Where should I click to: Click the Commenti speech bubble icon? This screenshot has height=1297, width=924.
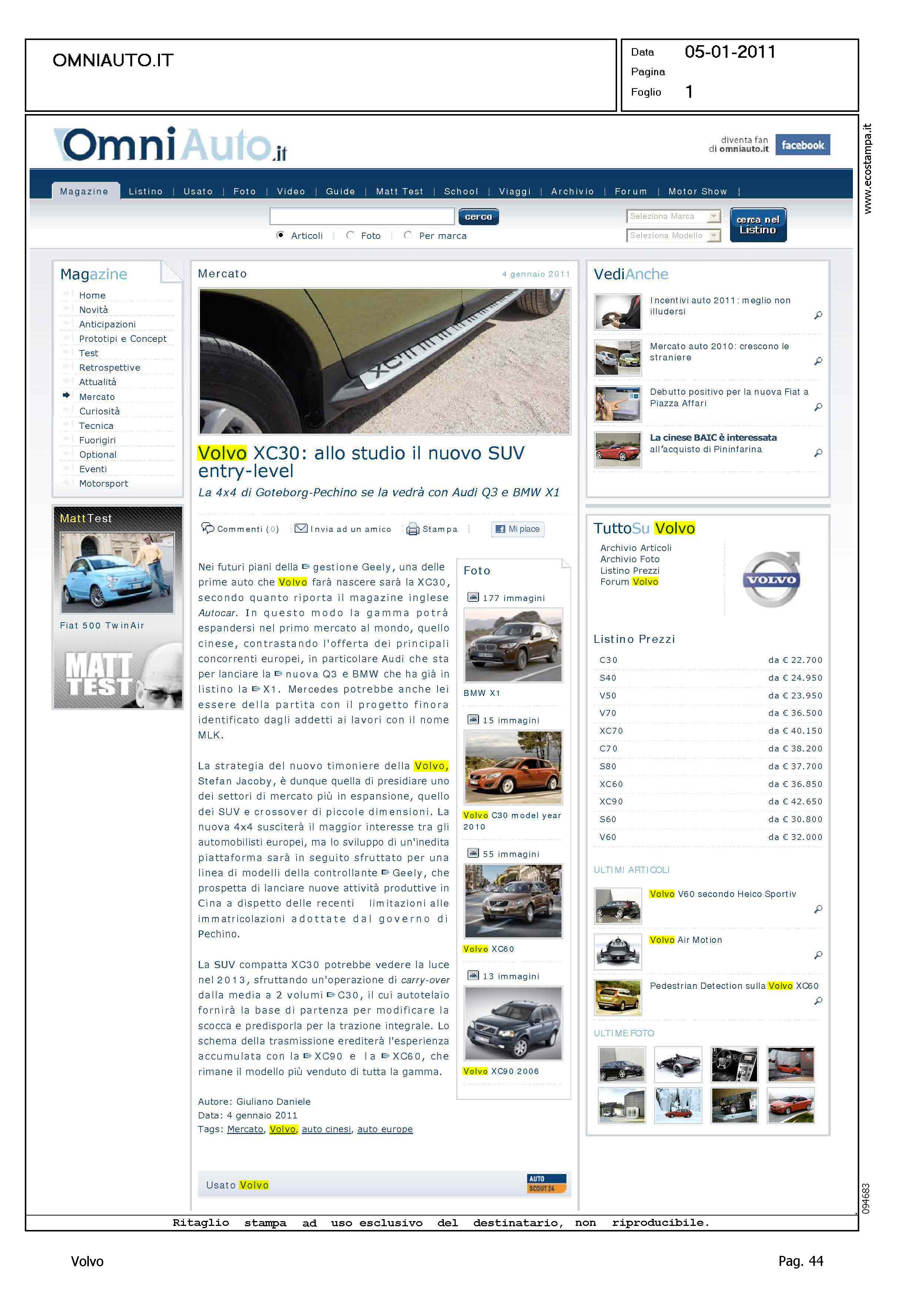point(208,528)
